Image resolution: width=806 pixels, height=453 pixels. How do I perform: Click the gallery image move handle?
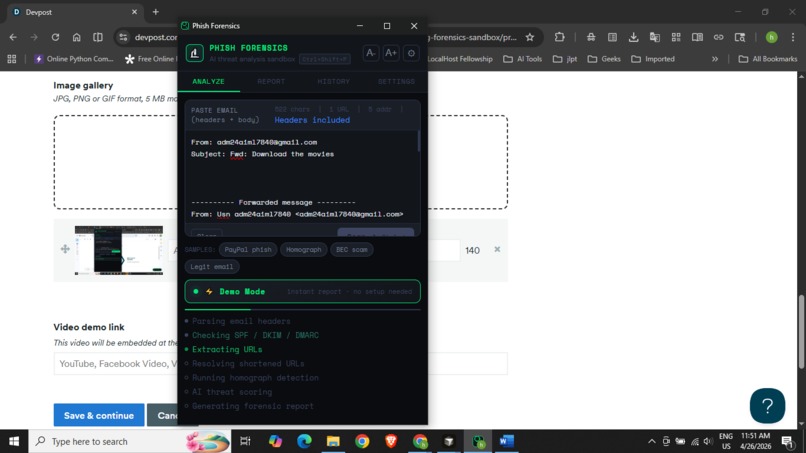click(65, 249)
